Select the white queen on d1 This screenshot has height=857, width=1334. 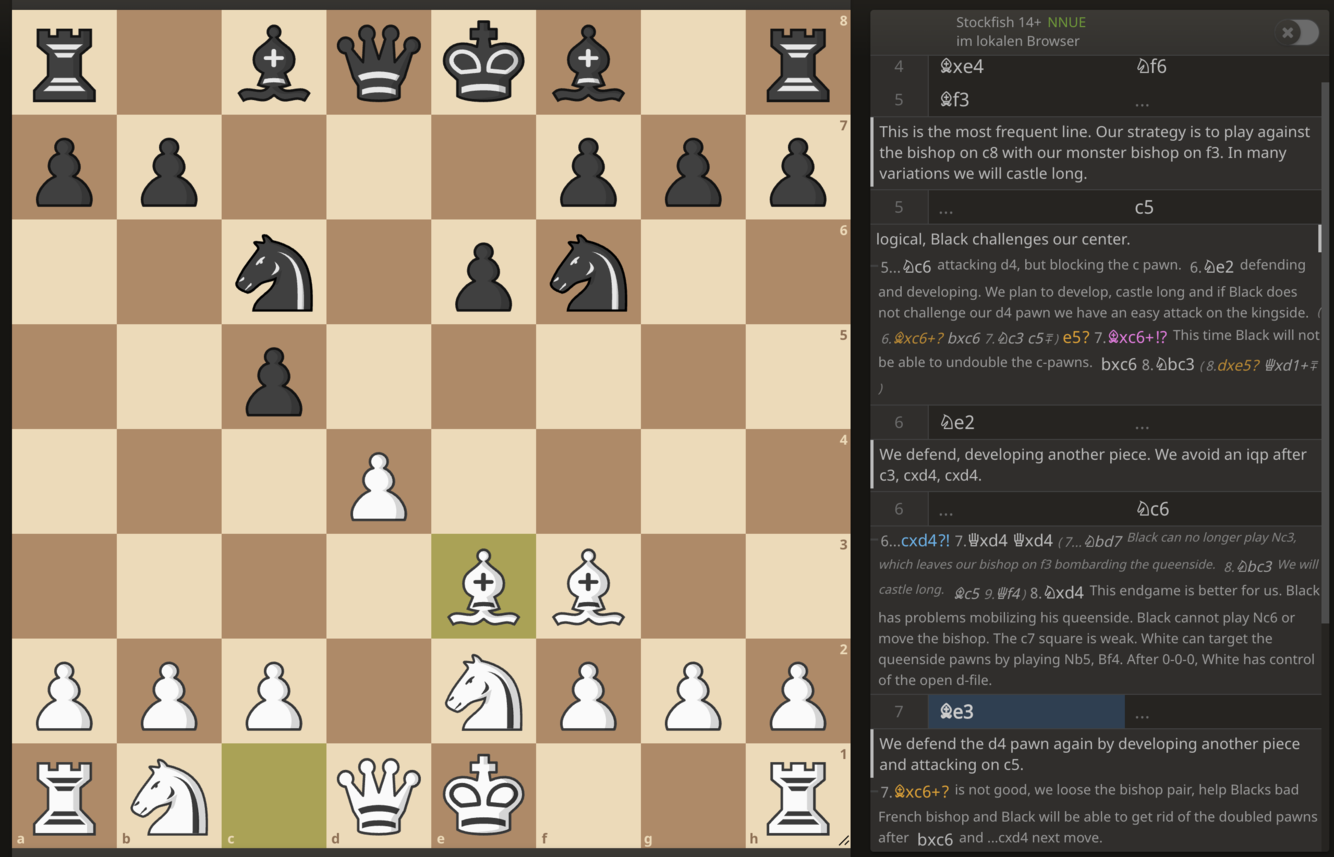[379, 797]
